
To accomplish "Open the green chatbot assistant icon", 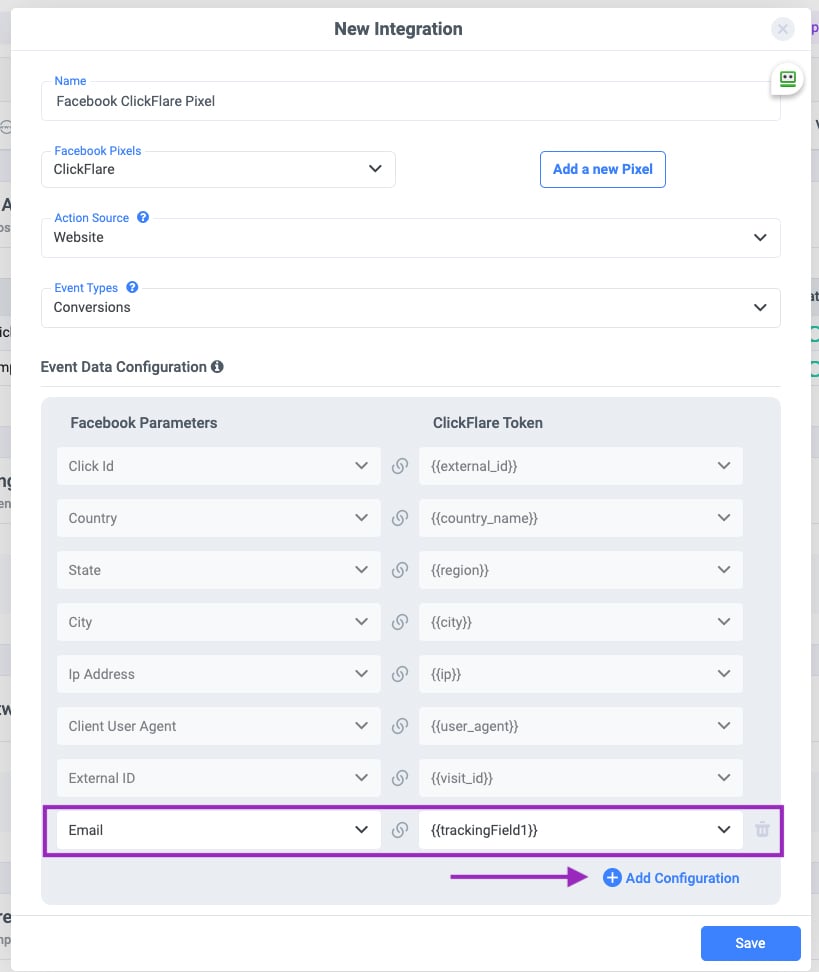I will [787, 79].
